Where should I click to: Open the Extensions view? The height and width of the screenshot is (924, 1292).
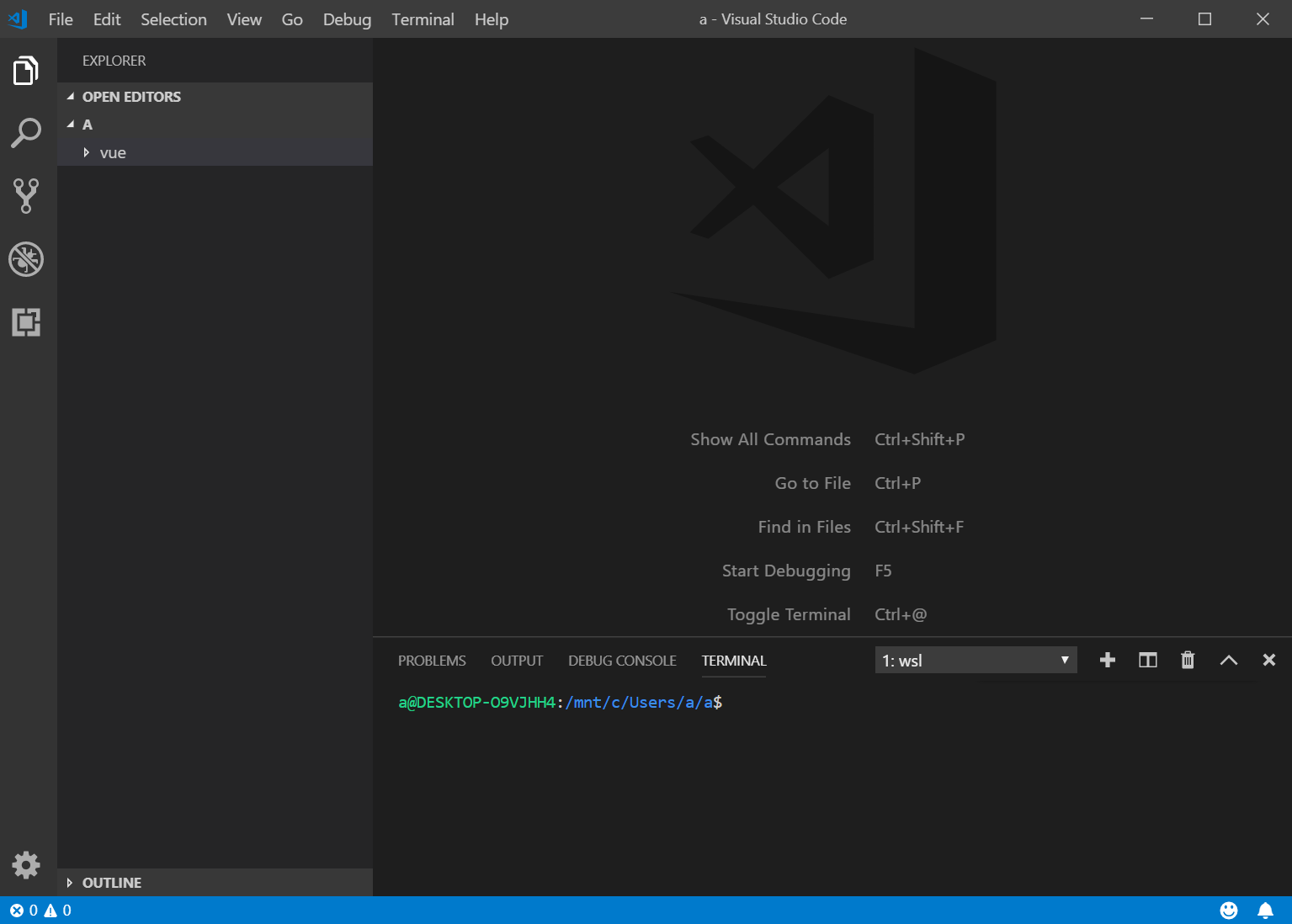coord(26,322)
